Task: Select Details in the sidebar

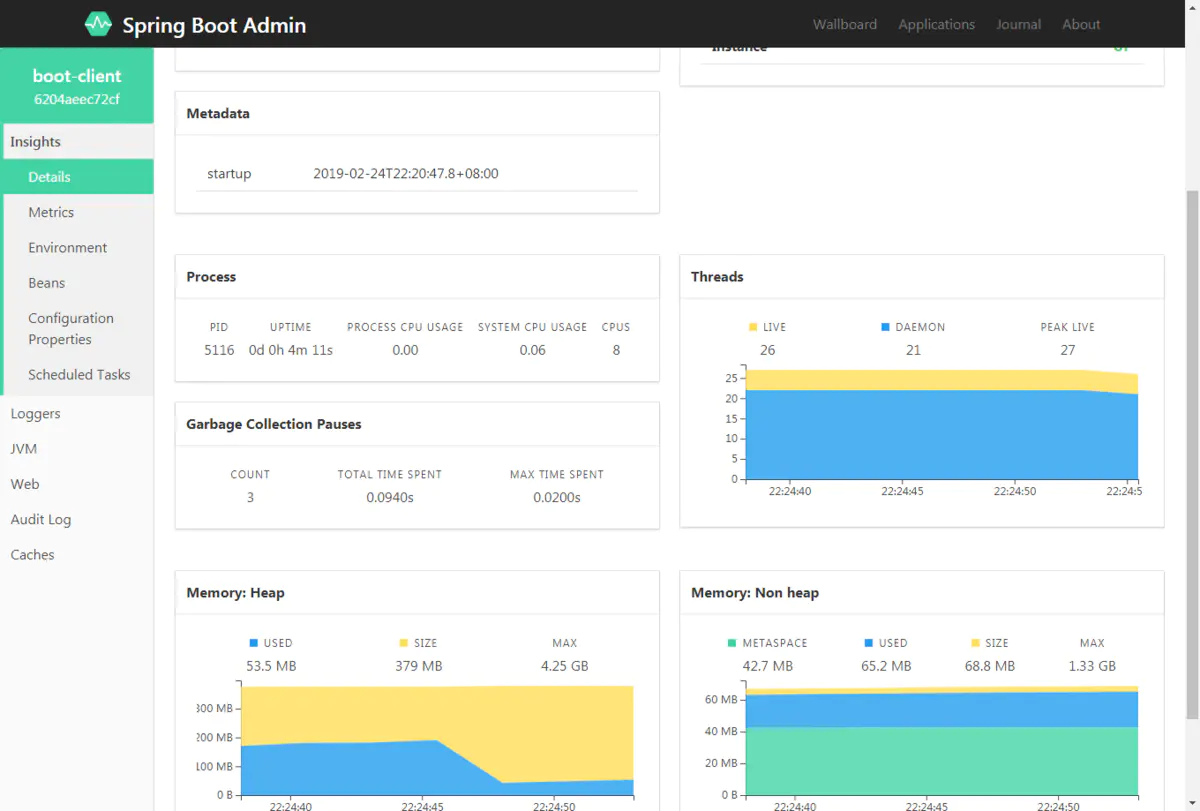Action: 79,177
